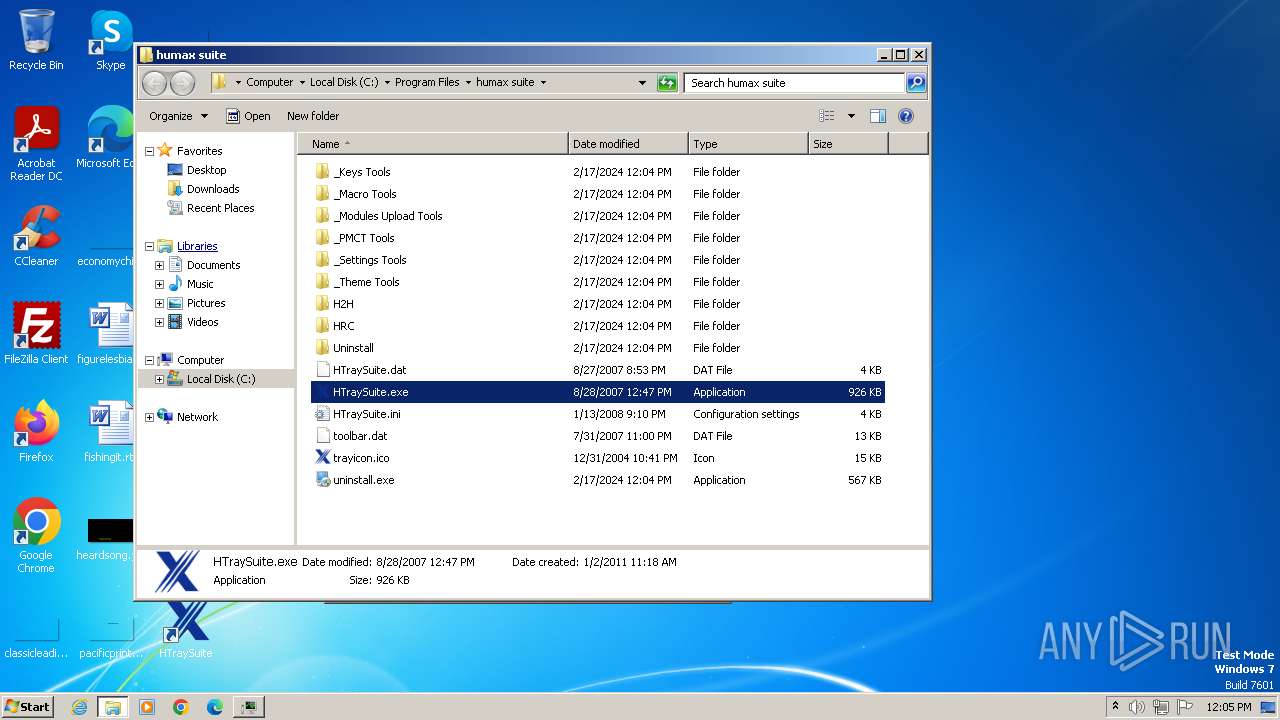The height and width of the screenshot is (720, 1280).
Task: Click the New folder toolbar button
Action: 313,116
